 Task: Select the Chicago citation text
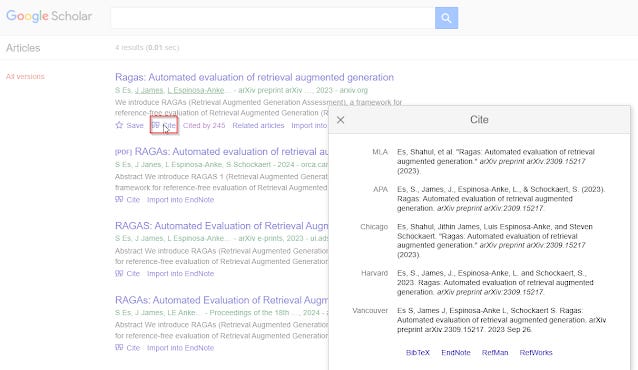tap(495, 241)
